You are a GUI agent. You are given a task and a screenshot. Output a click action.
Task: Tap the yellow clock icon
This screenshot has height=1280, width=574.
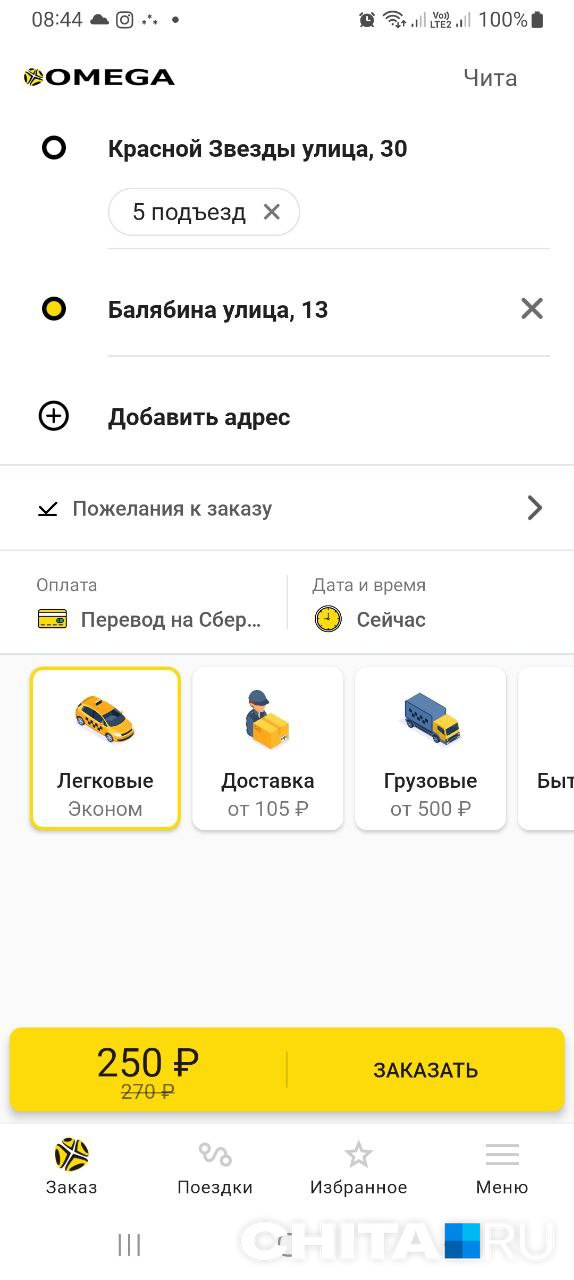[x=328, y=619]
